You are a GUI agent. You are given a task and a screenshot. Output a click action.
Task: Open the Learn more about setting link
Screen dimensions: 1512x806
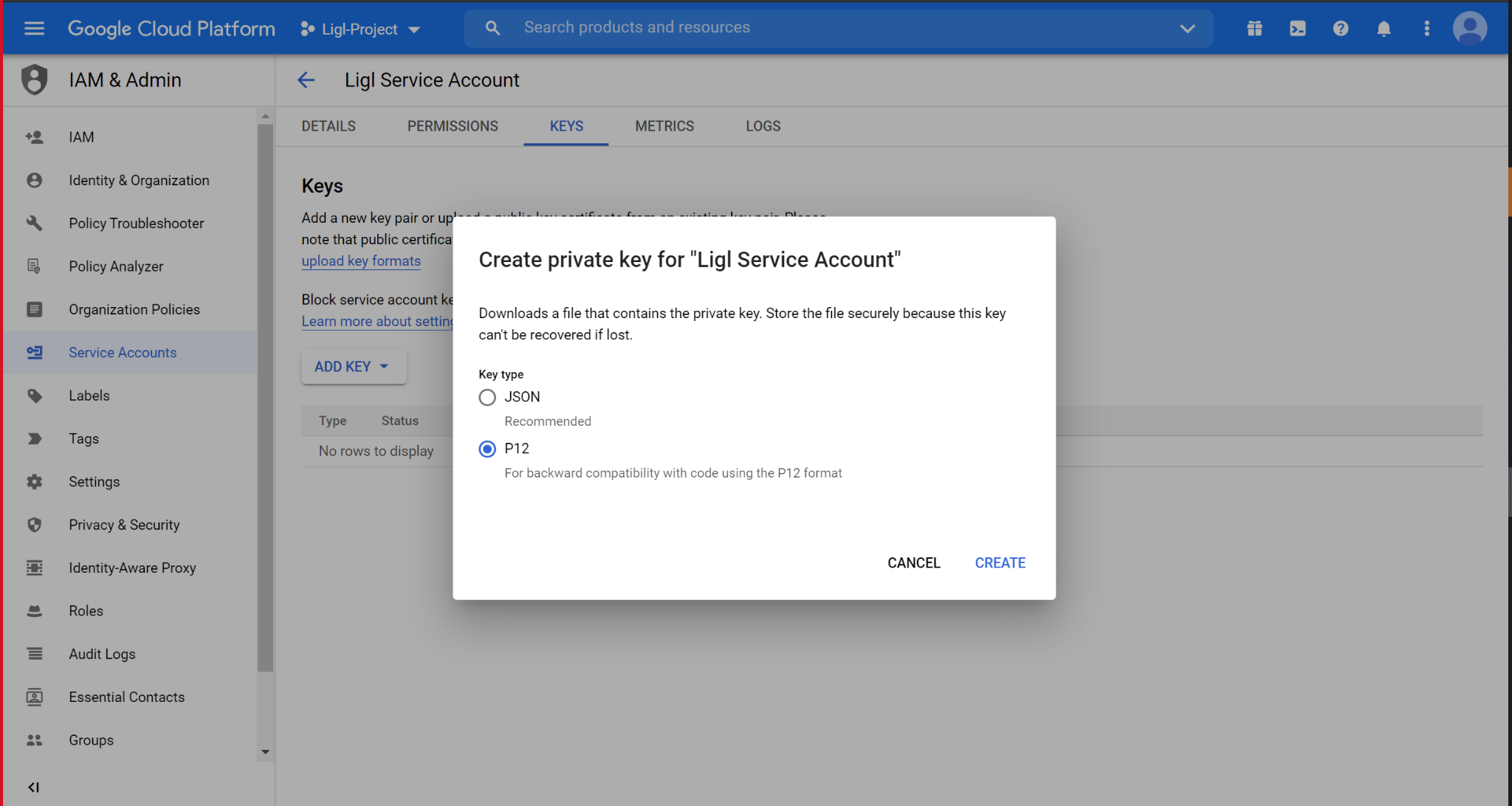click(x=377, y=321)
